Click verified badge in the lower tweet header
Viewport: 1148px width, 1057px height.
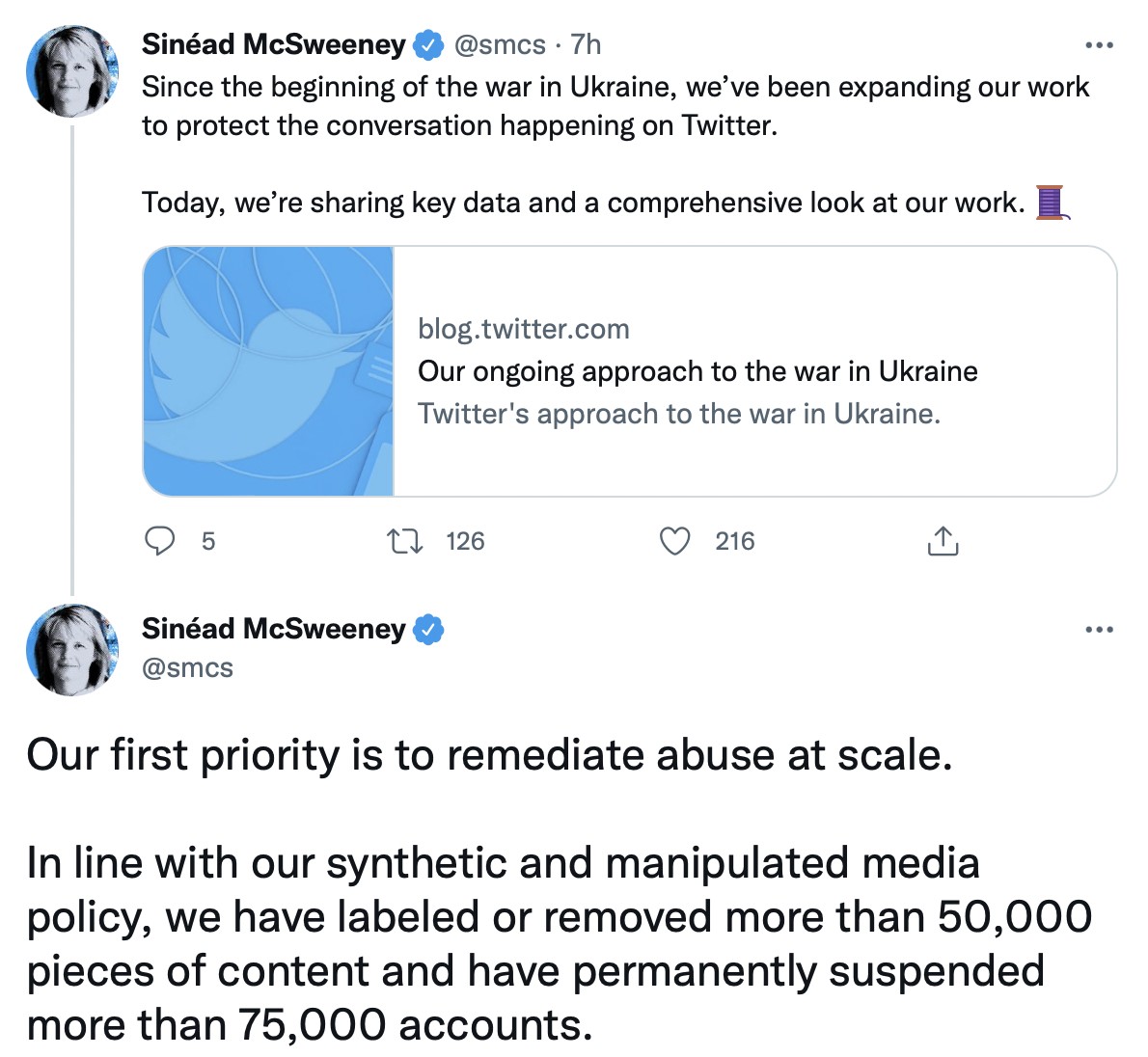(428, 629)
